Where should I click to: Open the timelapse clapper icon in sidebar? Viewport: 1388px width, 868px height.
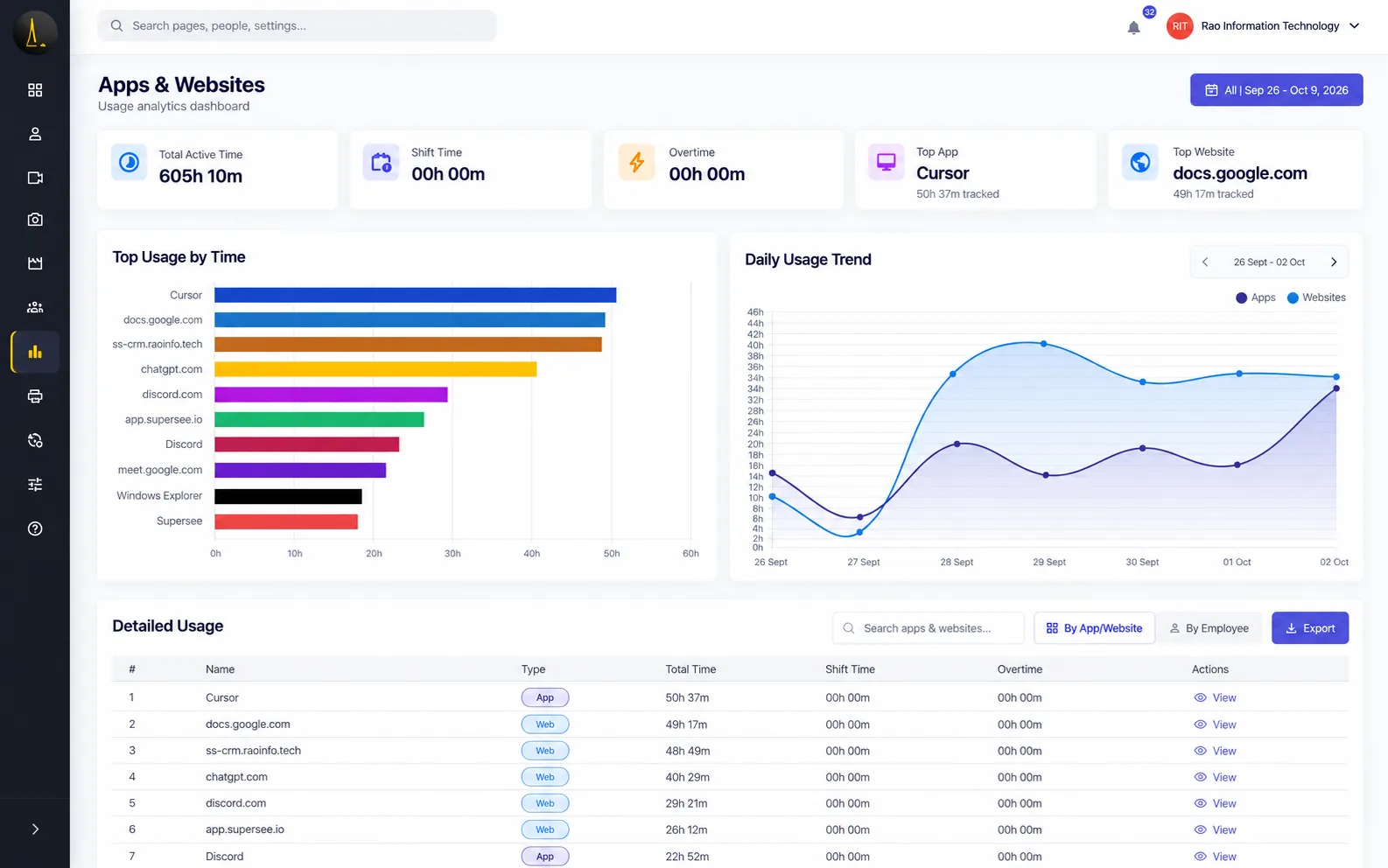click(x=35, y=263)
